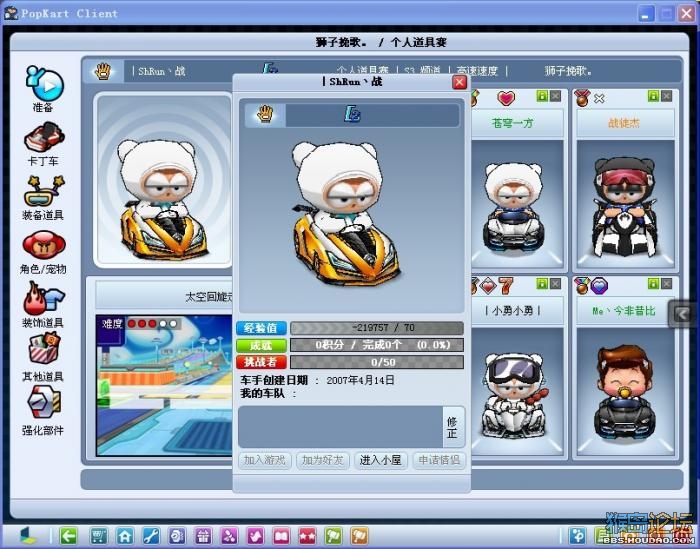Toggle the green lock on 苍穹一方 slot
This screenshot has height=549, width=700.
542,96
